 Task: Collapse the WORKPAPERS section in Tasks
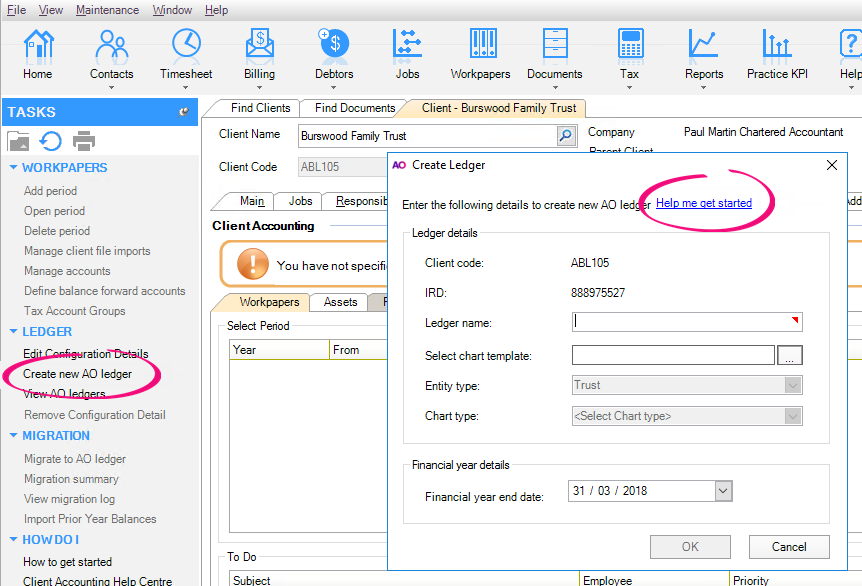(x=13, y=168)
